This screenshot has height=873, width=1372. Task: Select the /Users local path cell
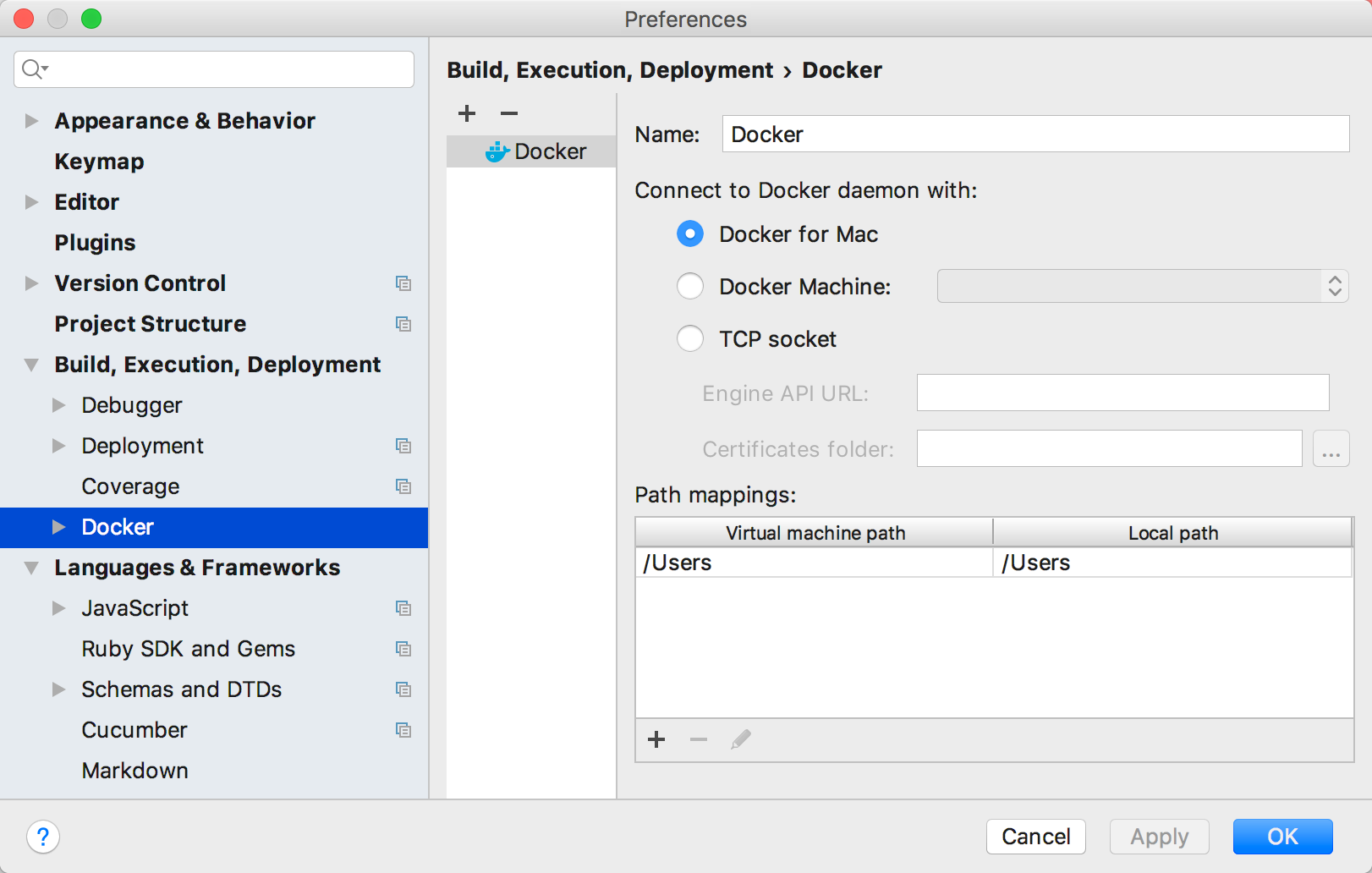point(1173,563)
